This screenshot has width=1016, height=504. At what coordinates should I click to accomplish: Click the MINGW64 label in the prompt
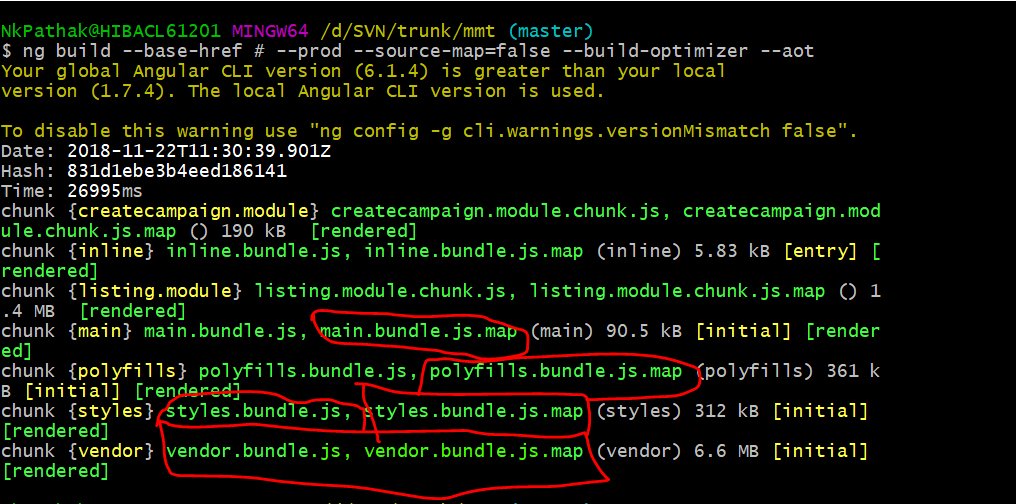[x=270, y=30]
